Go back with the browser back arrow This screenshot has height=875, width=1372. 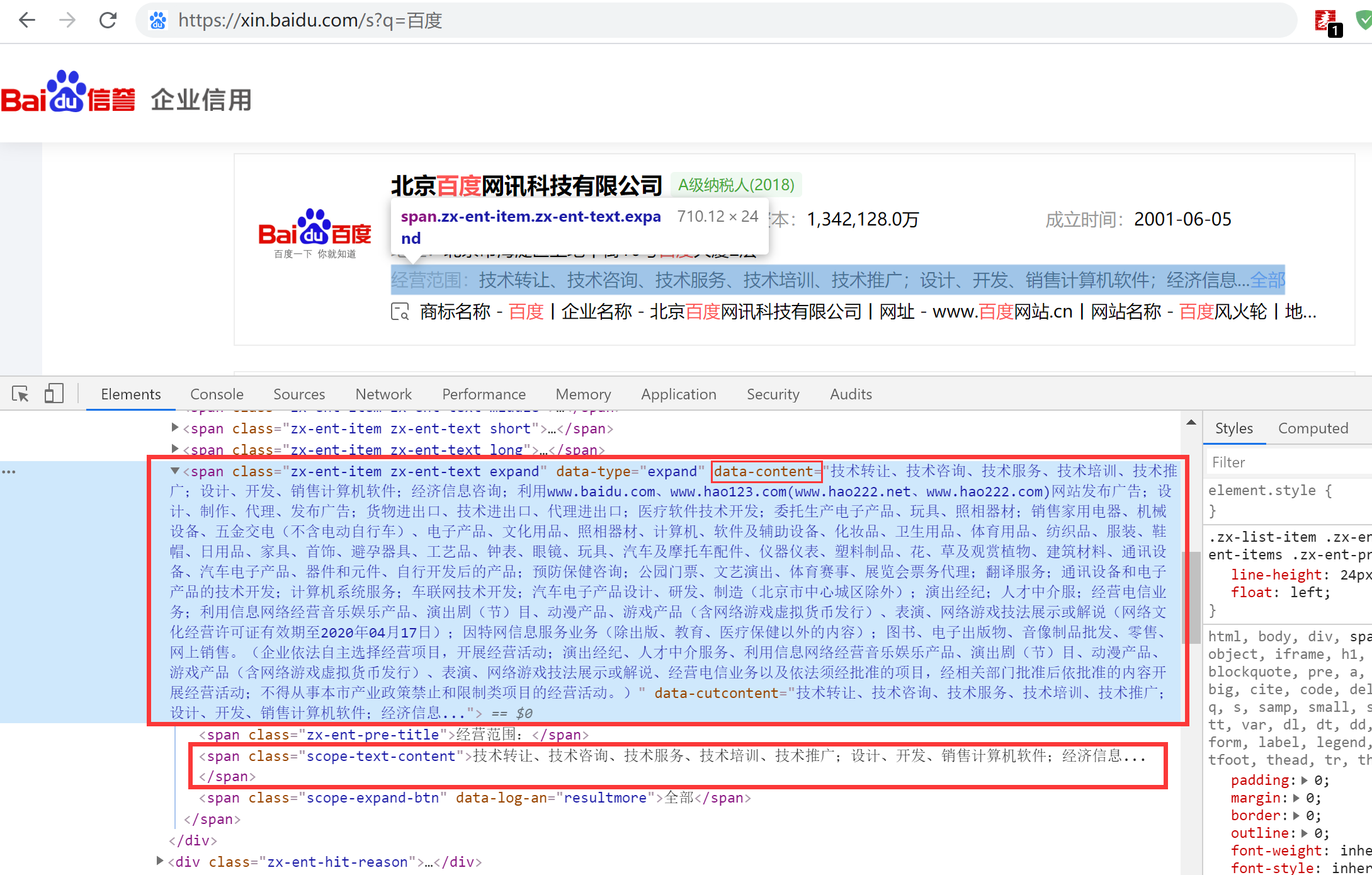click(27, 20)
